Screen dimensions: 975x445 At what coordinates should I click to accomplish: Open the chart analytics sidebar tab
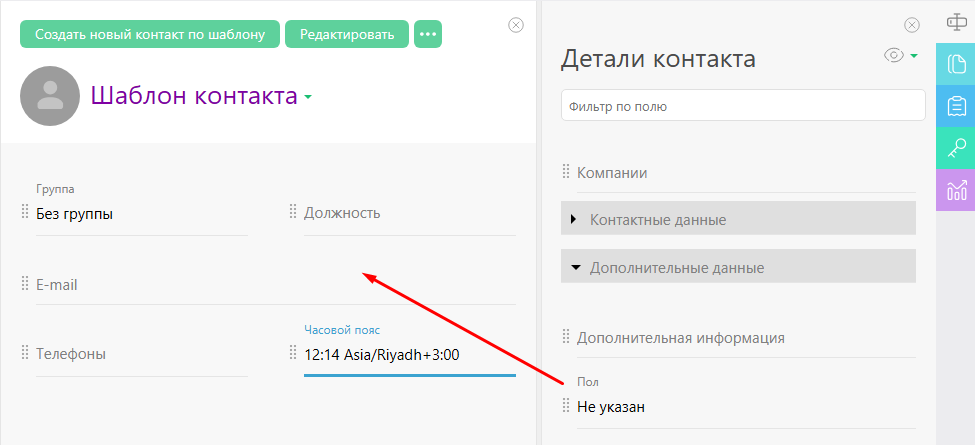coord(956,190)
